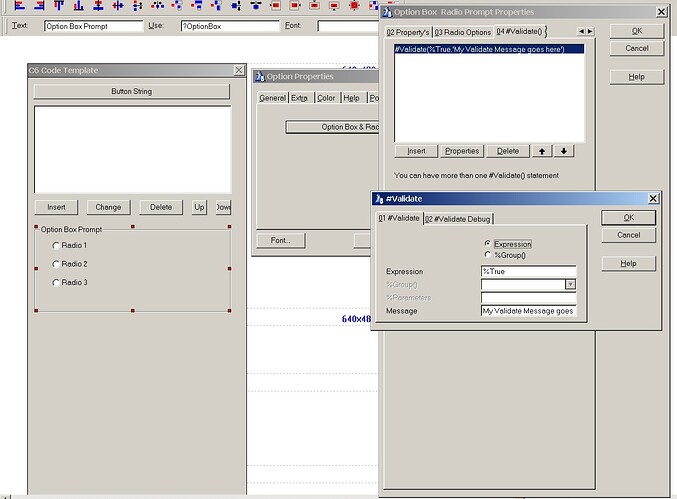Click the Properties button under validate list

click(462, 151)
